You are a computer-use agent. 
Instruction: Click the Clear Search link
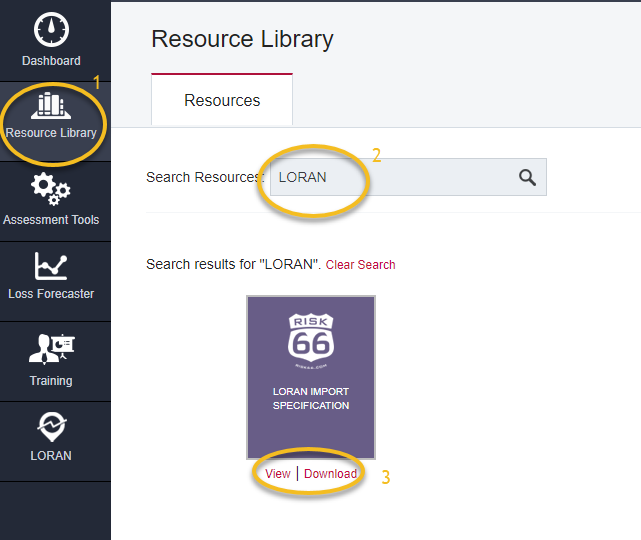click(x=360, y=265)
